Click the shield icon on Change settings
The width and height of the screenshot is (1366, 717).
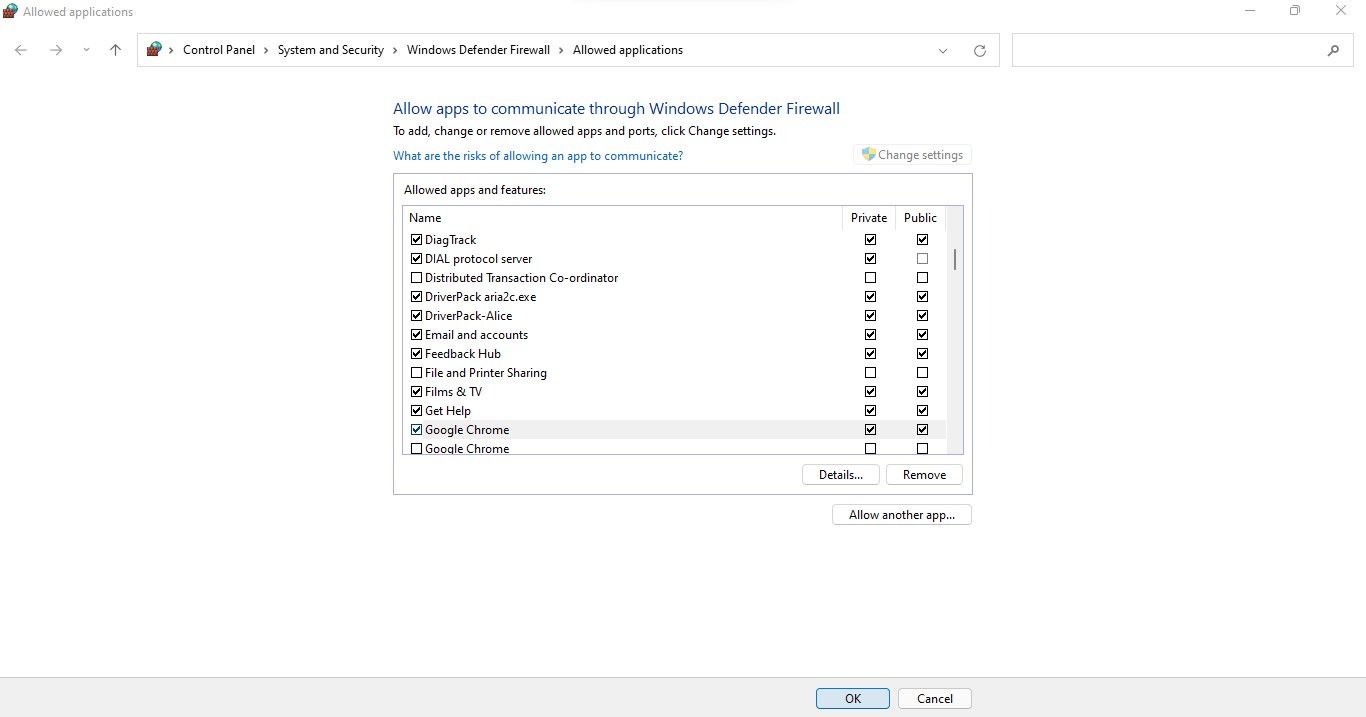869,154
